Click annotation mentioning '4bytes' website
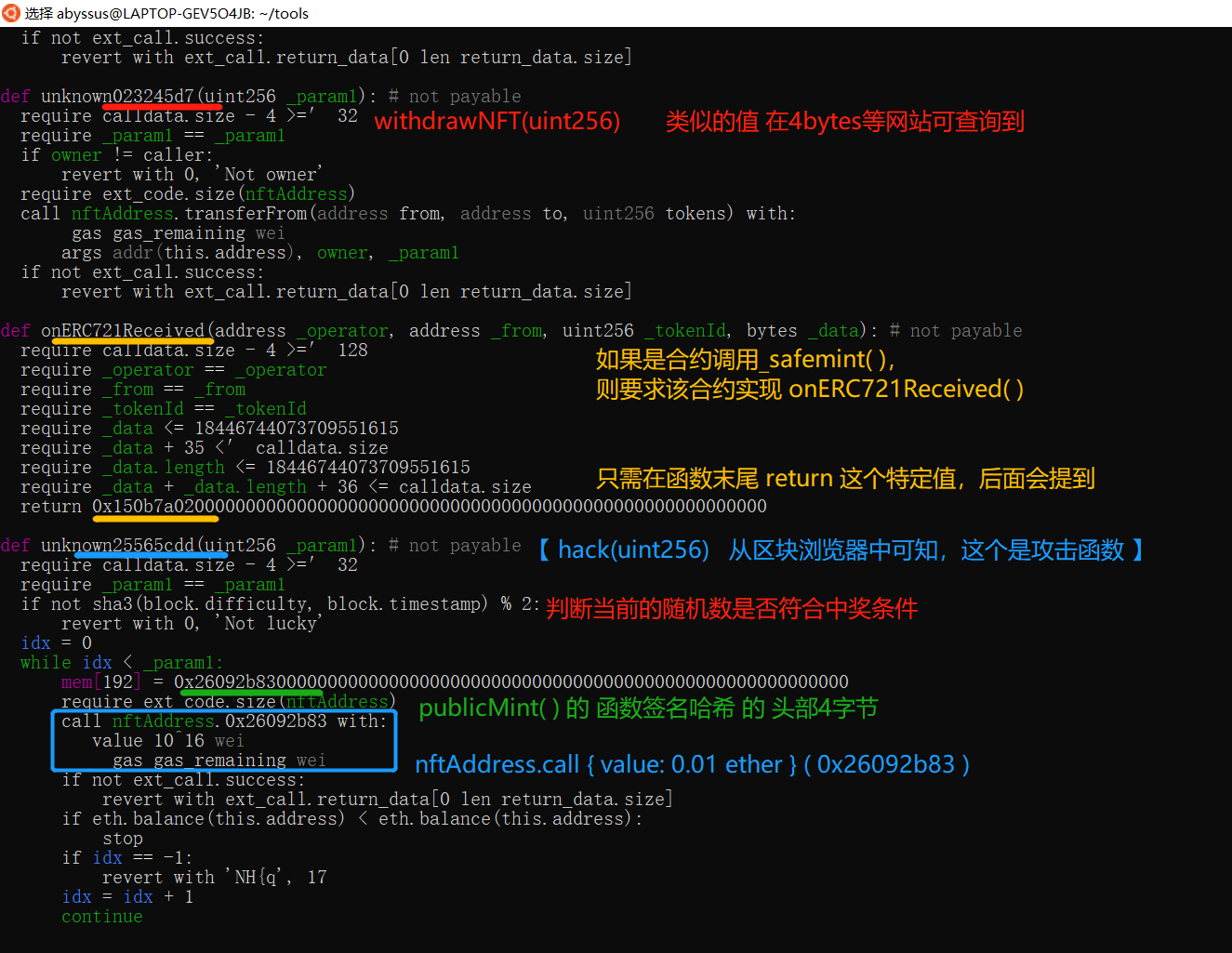The width and height of the screenshot is (1232, 953). 845,122
